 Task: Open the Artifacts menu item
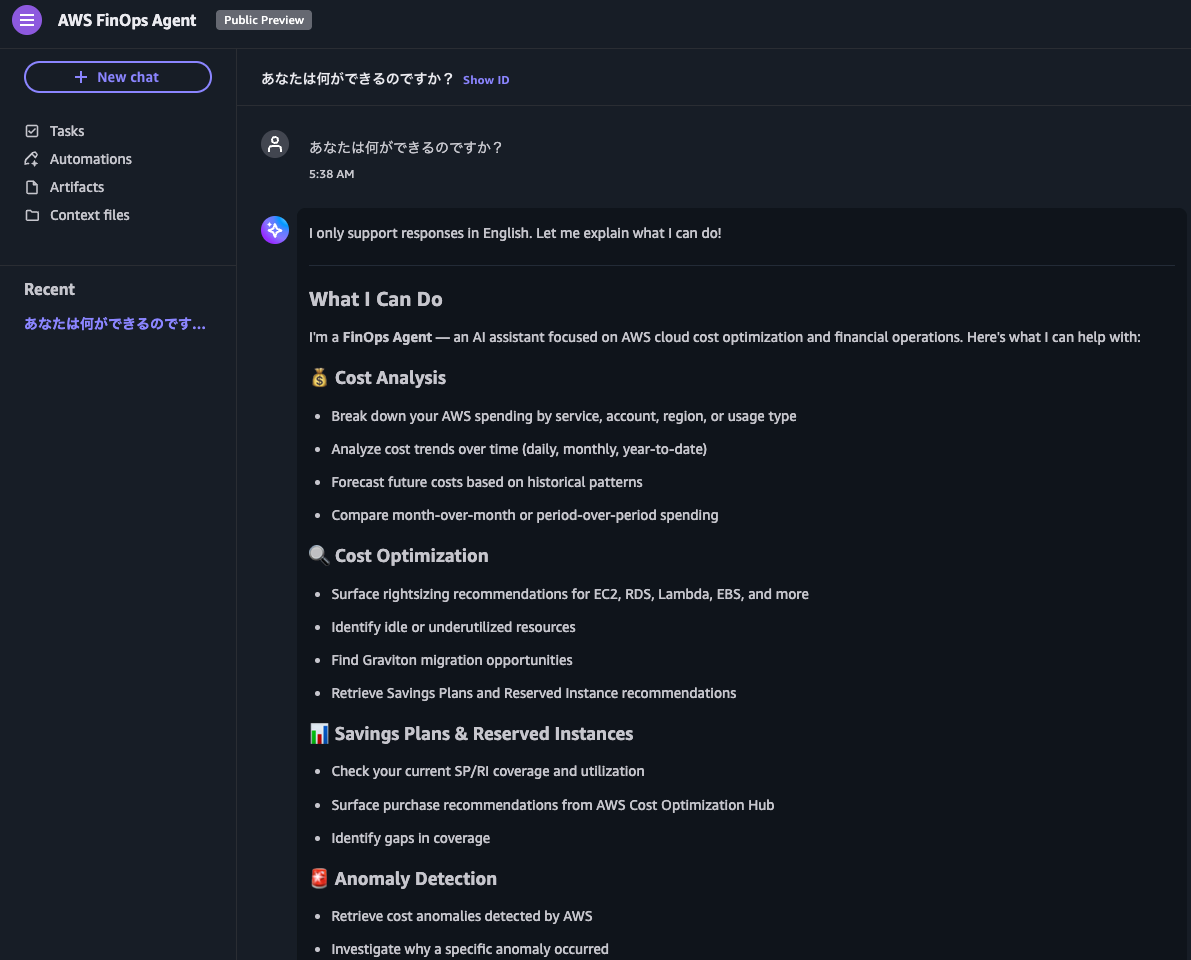click(x=77, y=187)
